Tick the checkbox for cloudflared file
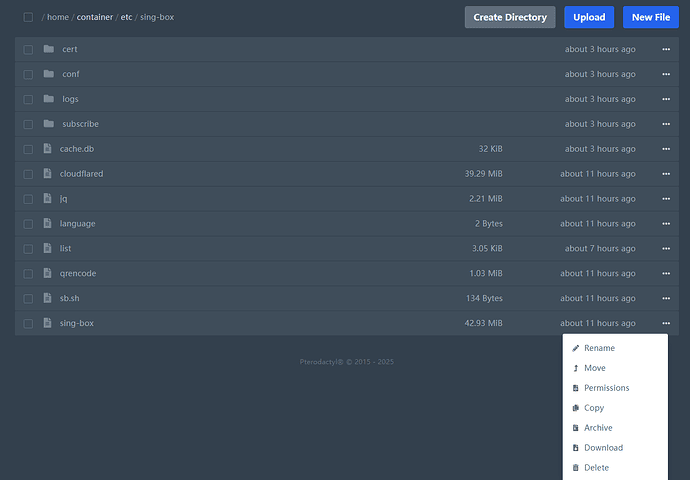 click(28, 174)
